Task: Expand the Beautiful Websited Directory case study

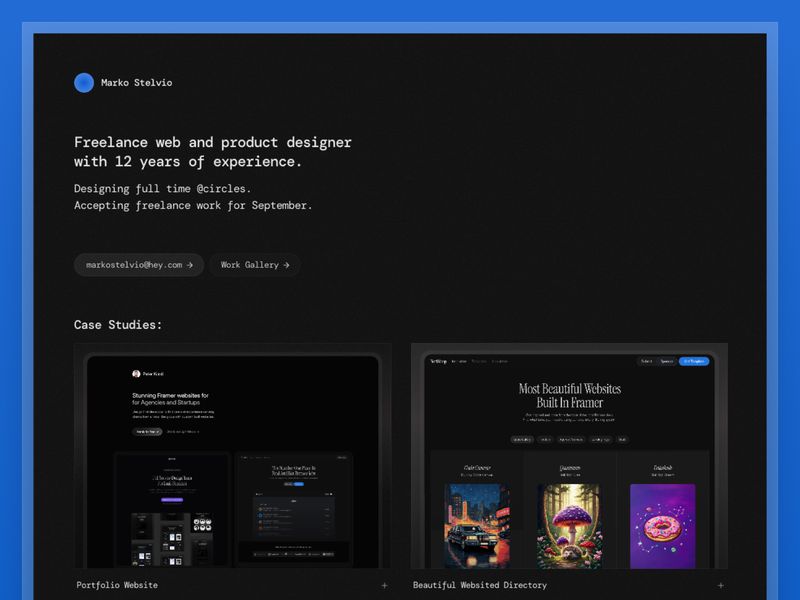Action: [x=720, y=585]
